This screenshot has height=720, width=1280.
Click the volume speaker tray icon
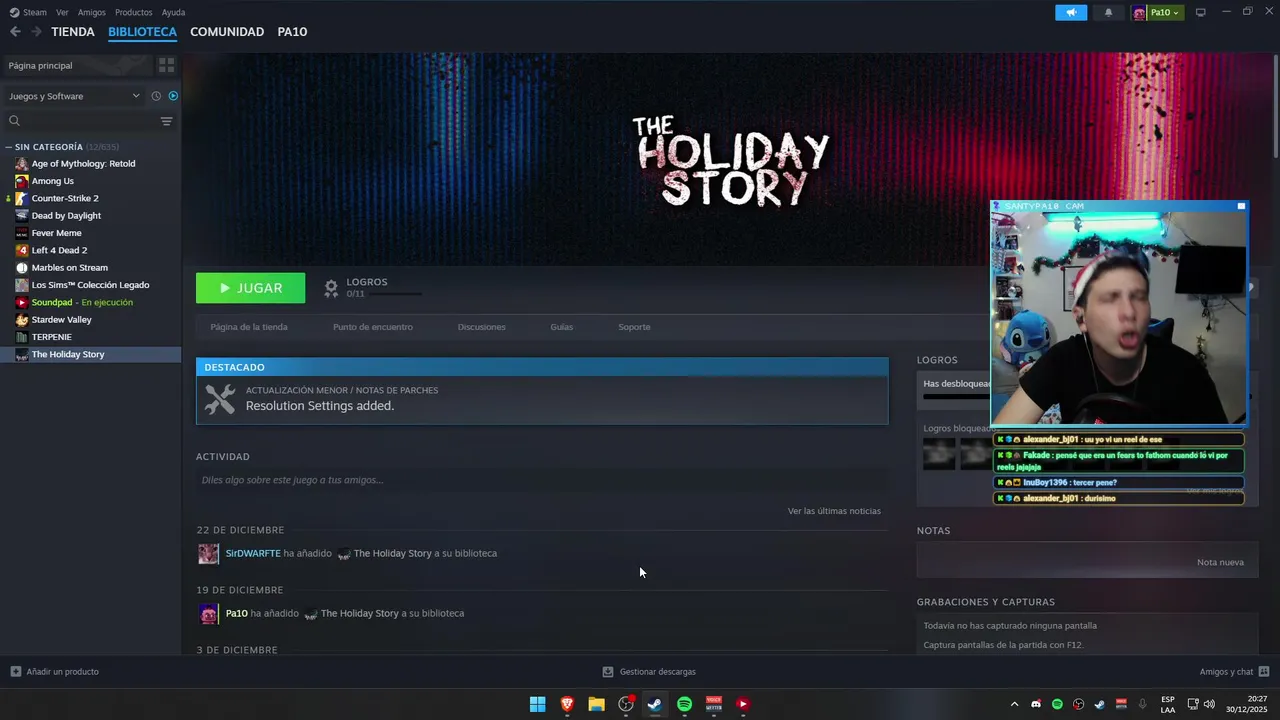tap(1209, 704)
